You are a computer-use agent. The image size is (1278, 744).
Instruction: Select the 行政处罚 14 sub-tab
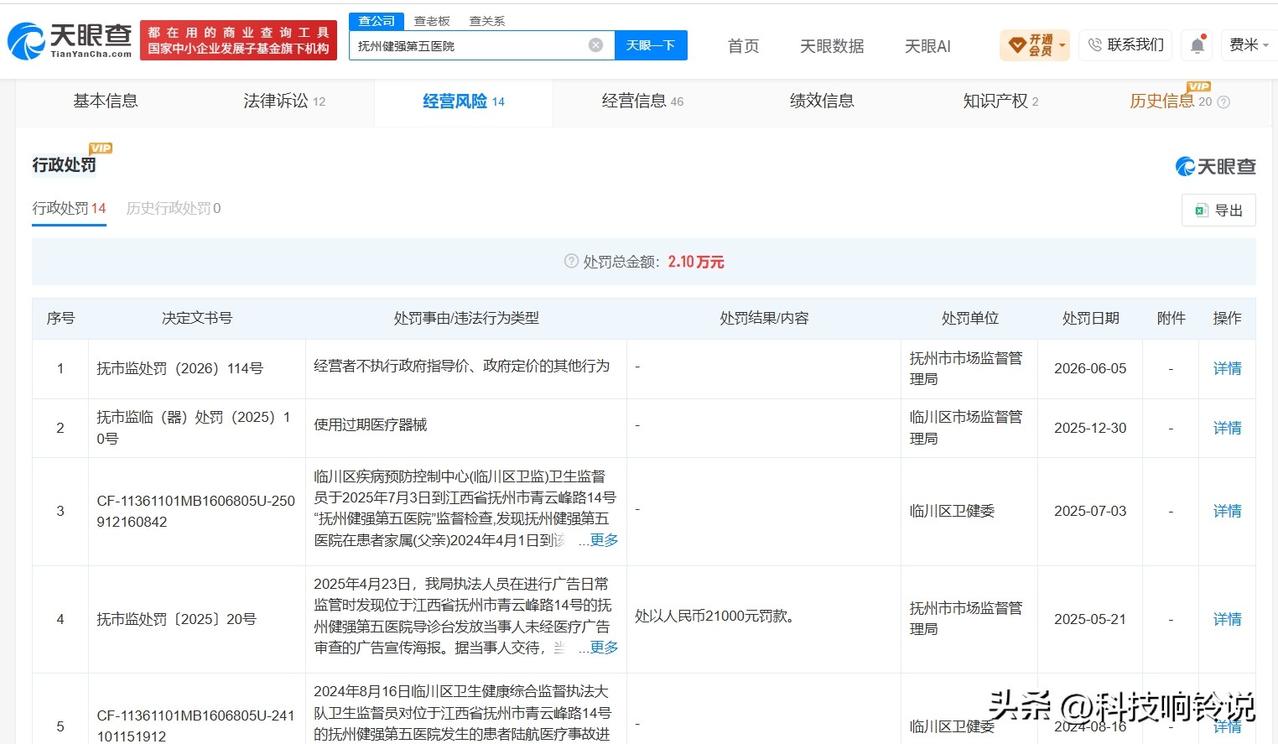click(x=69, y=208)
